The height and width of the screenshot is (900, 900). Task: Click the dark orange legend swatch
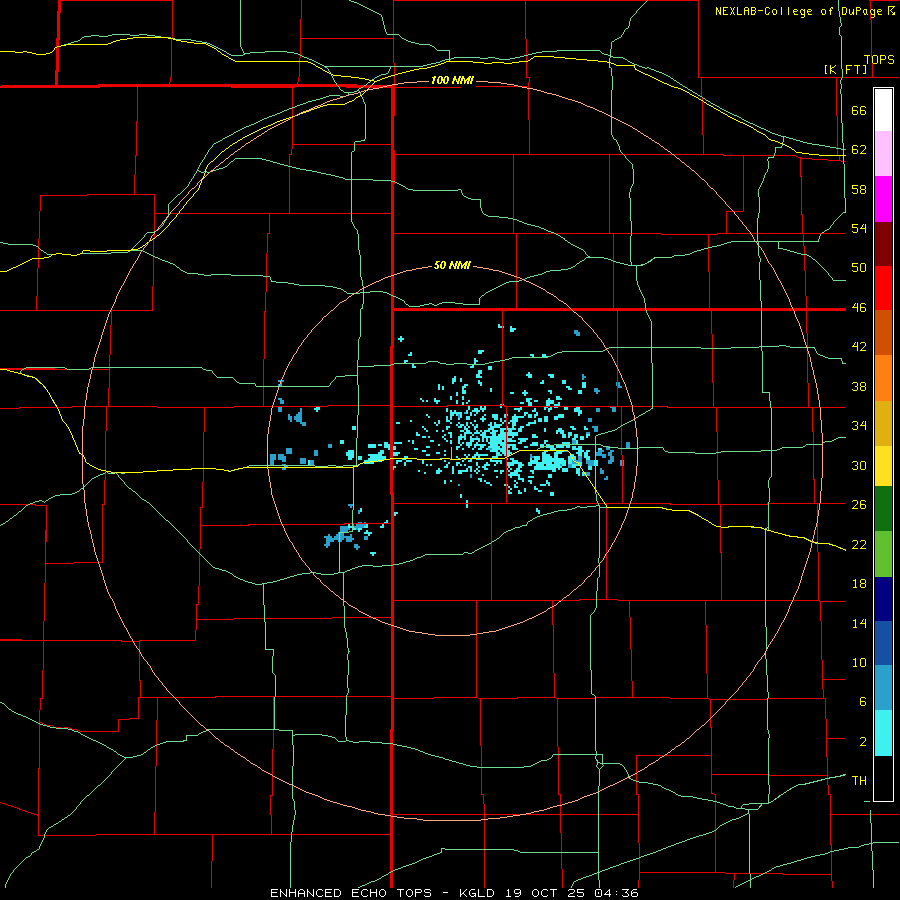pyautogui.click(x=883, y=333)
